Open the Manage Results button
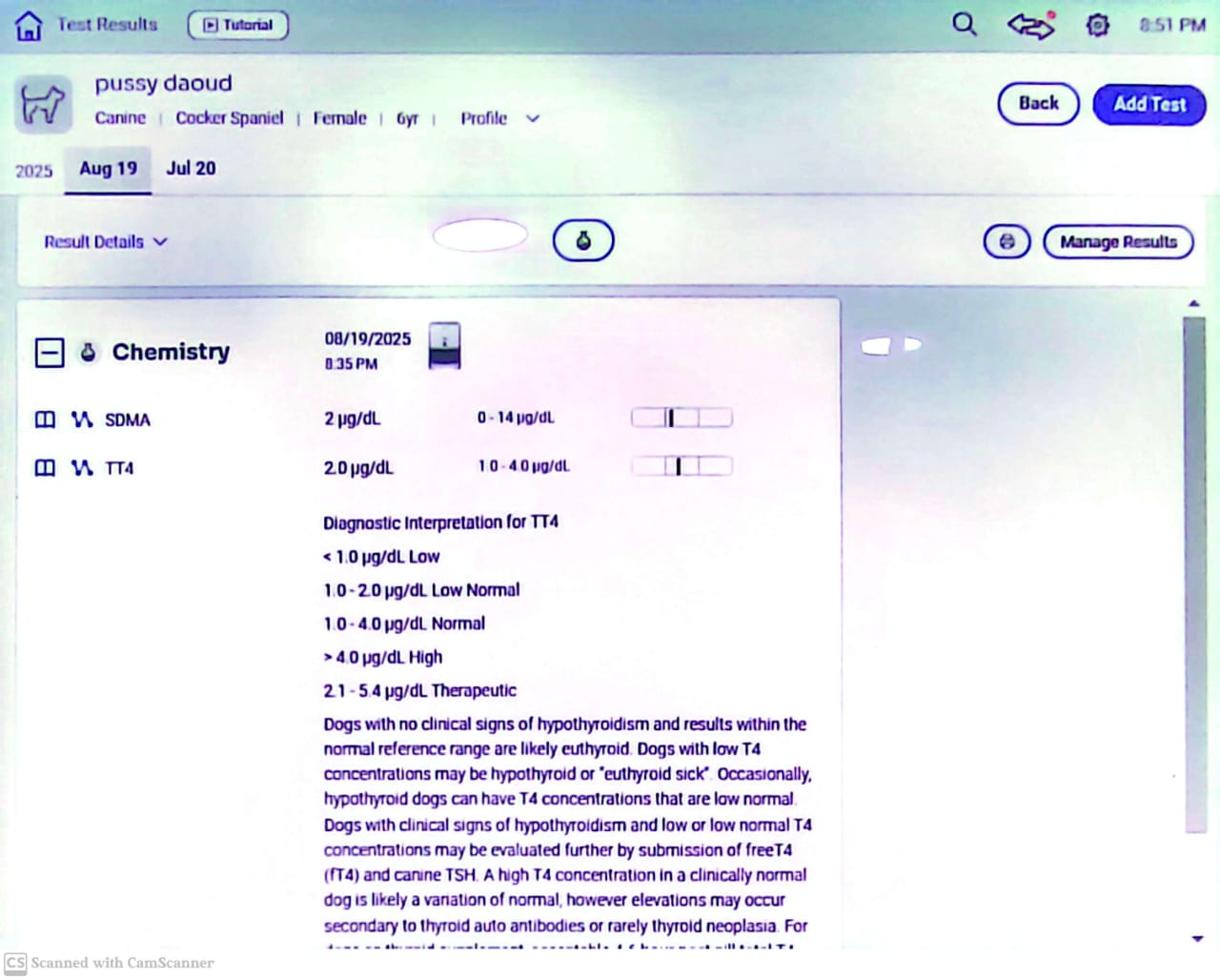 point(1118,242)
